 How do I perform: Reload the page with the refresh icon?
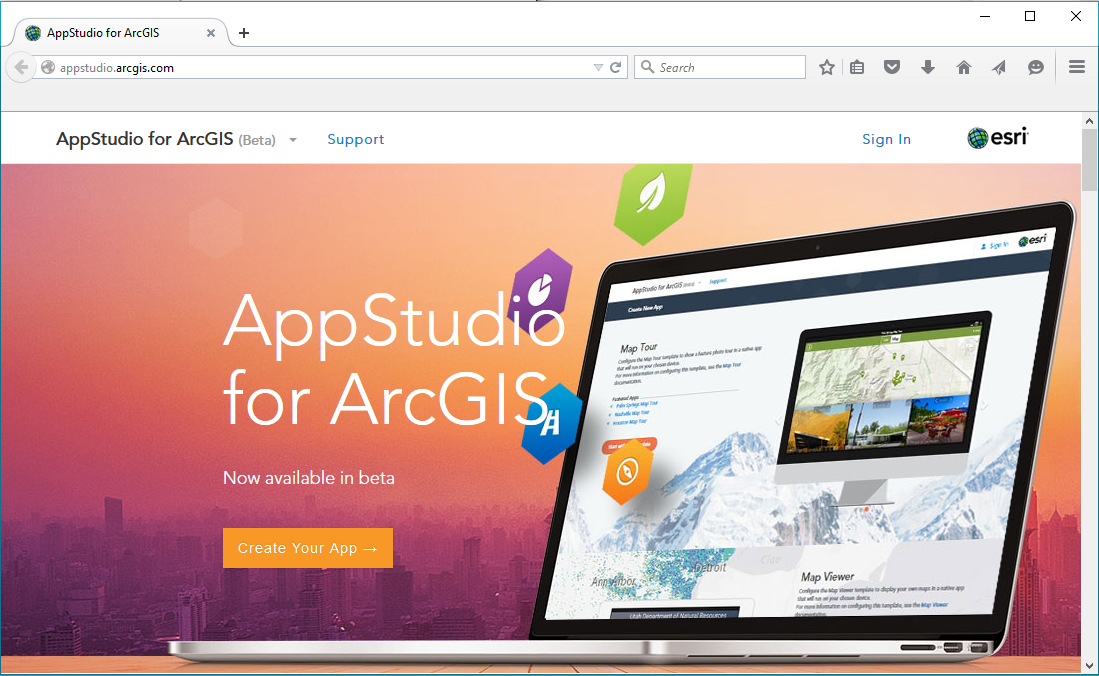[615, 67]
